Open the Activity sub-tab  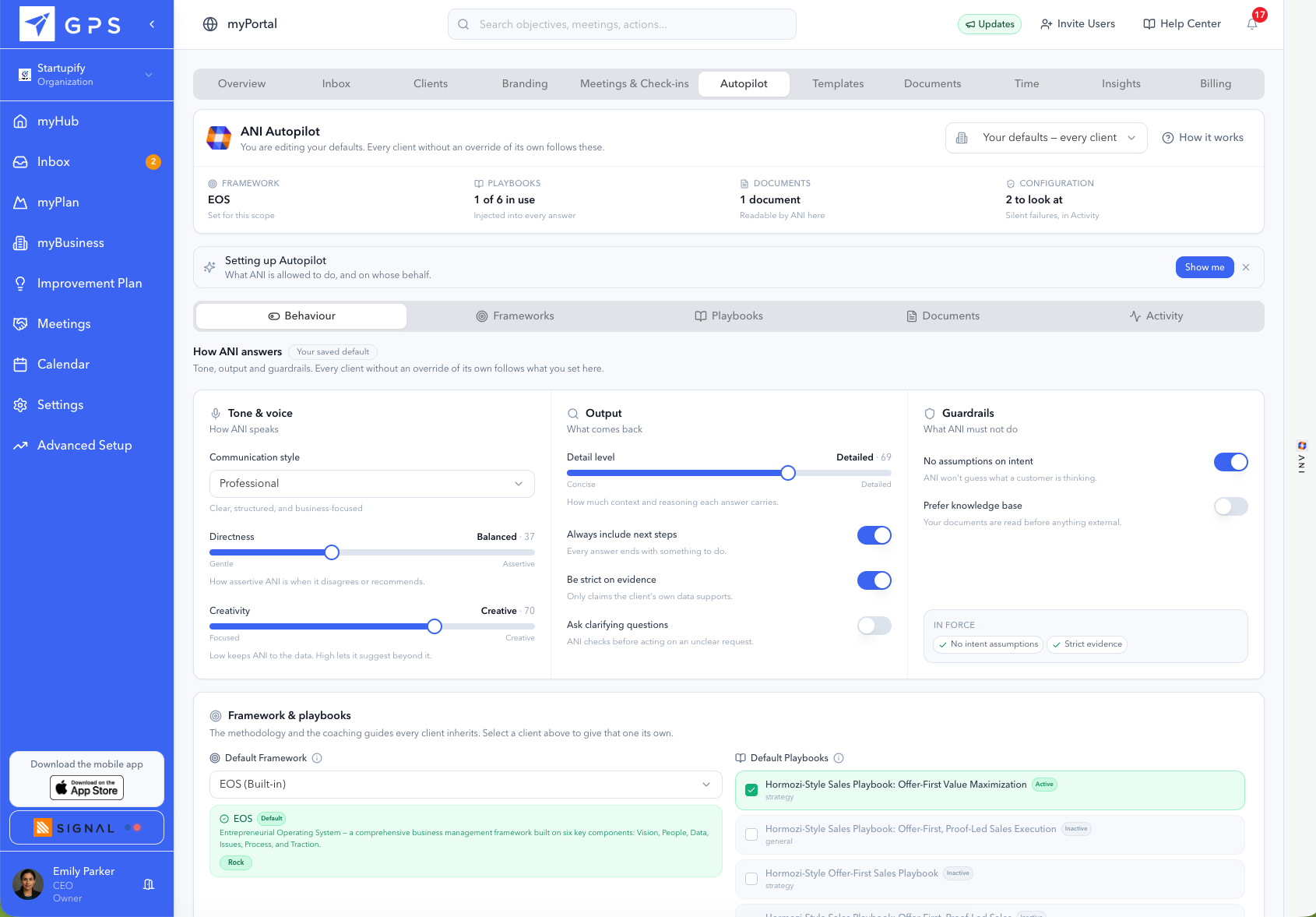[1156, 316]
